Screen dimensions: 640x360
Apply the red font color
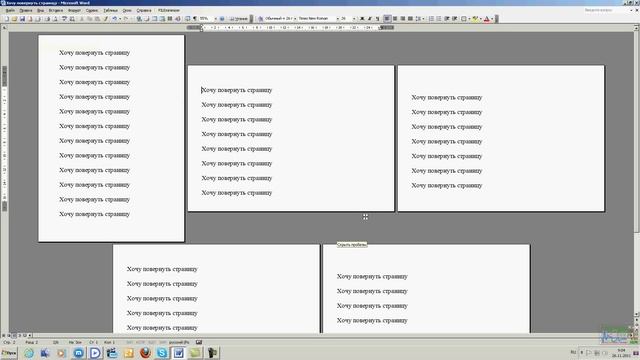click(487, 19)
